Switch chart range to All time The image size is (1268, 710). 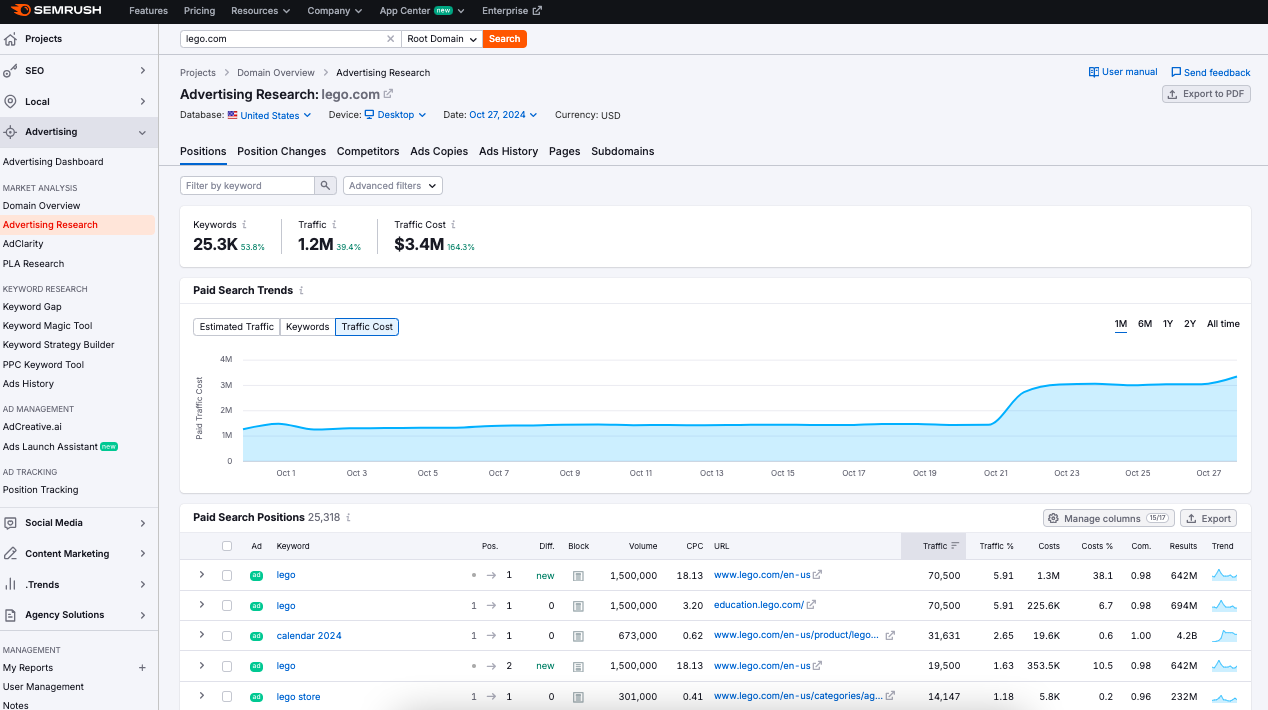click(1223, 324)
